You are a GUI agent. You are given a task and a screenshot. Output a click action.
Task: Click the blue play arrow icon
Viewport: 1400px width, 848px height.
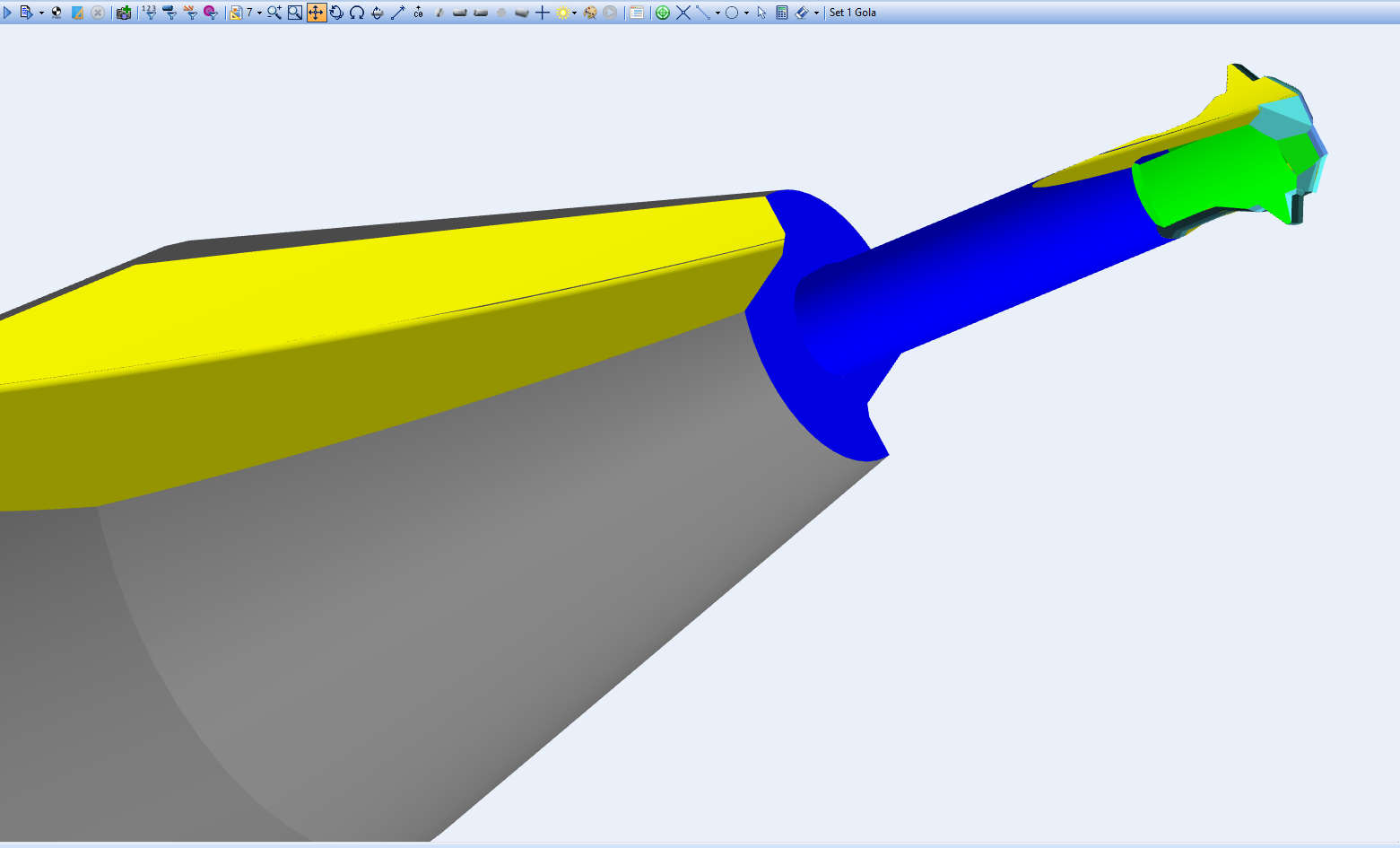coord(8,13)
